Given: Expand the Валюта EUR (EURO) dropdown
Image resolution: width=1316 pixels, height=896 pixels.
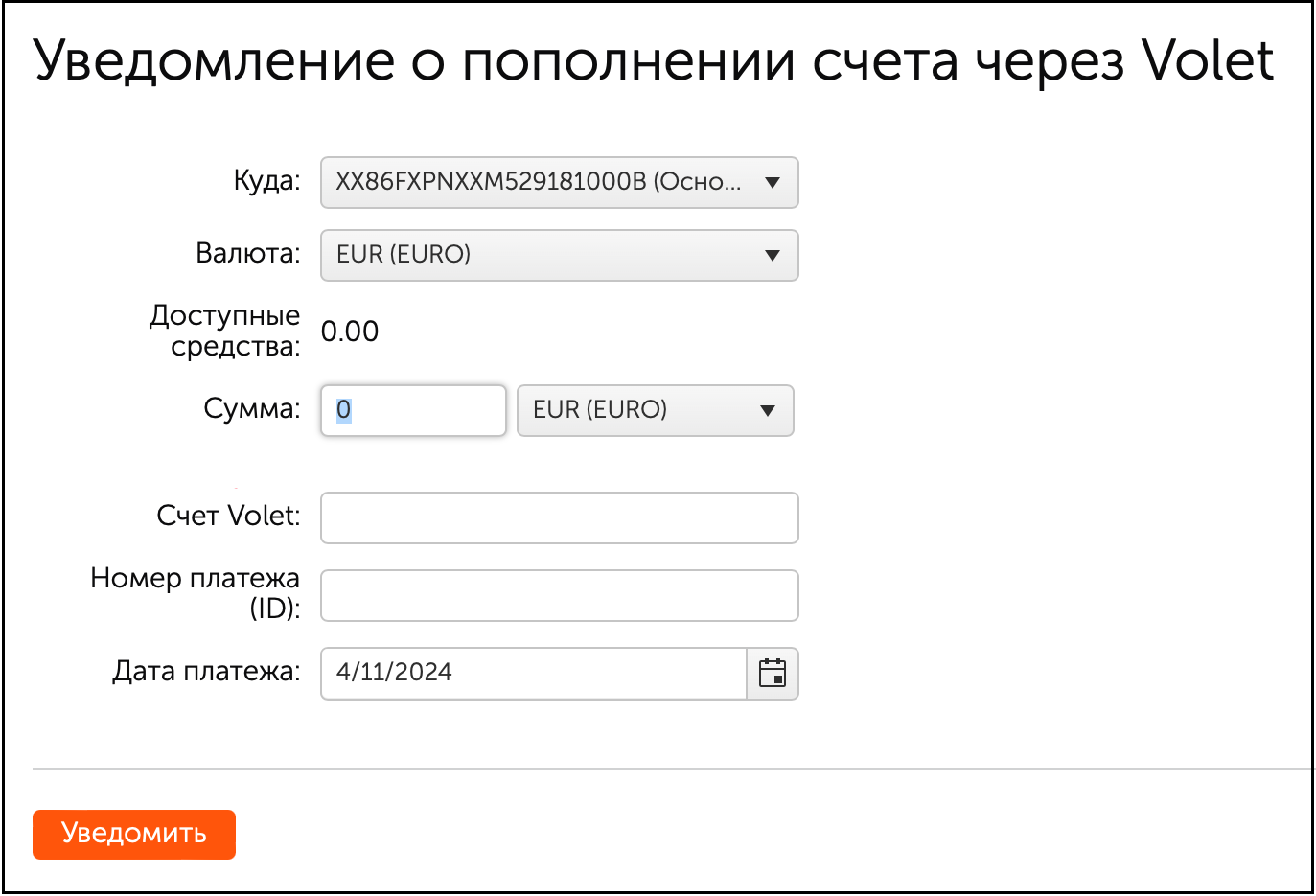Looking at the screenshot, I should tap(560, 255).
